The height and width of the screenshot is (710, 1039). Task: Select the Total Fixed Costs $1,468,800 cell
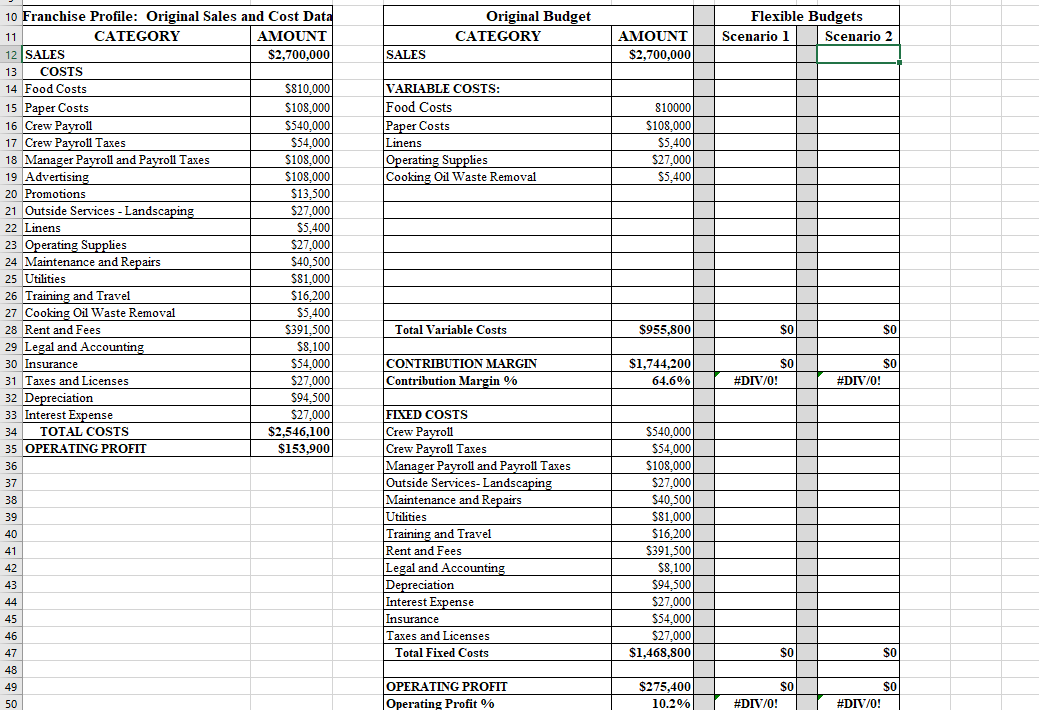click(652, 652)
